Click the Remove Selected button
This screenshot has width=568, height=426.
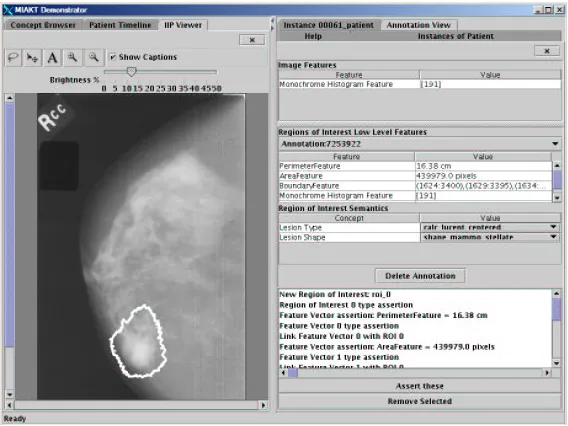coord(419,401)
